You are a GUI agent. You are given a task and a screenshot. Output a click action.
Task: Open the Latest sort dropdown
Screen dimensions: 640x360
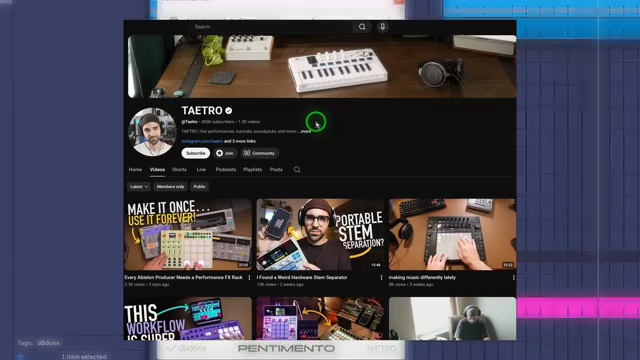[138, 187]
